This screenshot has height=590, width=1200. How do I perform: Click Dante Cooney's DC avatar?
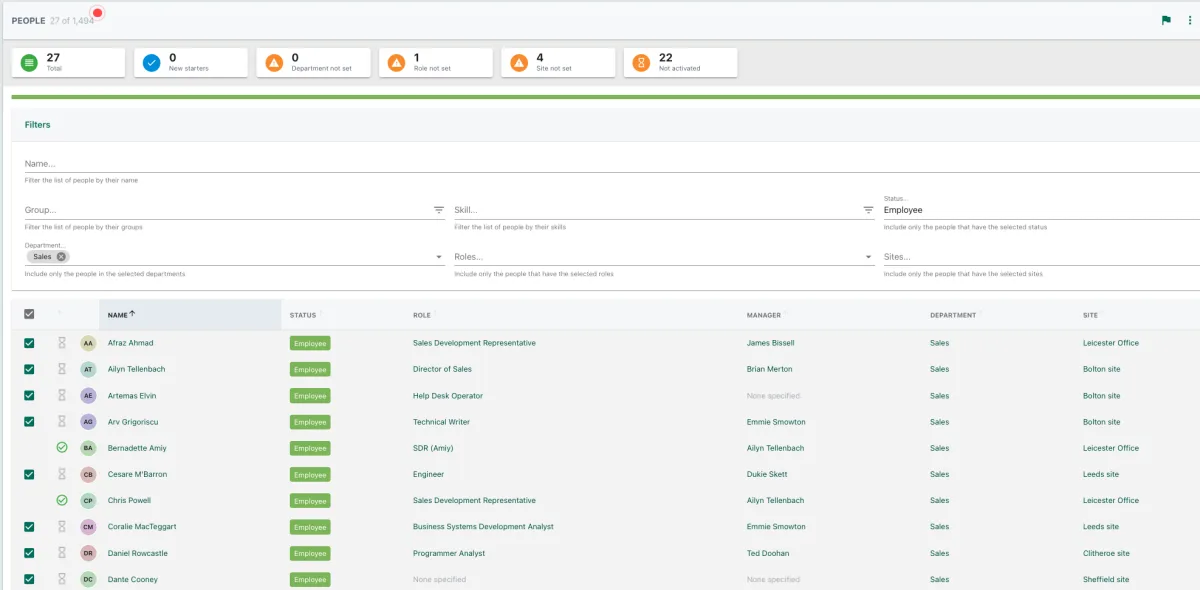tap(88, 579)
